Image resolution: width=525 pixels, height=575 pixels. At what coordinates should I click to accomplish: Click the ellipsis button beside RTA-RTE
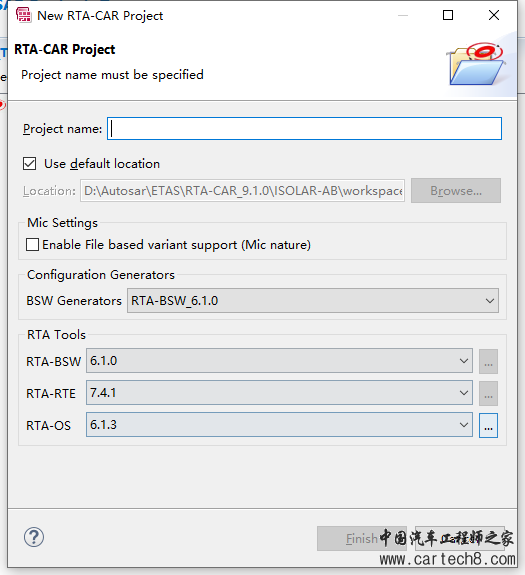488,393
